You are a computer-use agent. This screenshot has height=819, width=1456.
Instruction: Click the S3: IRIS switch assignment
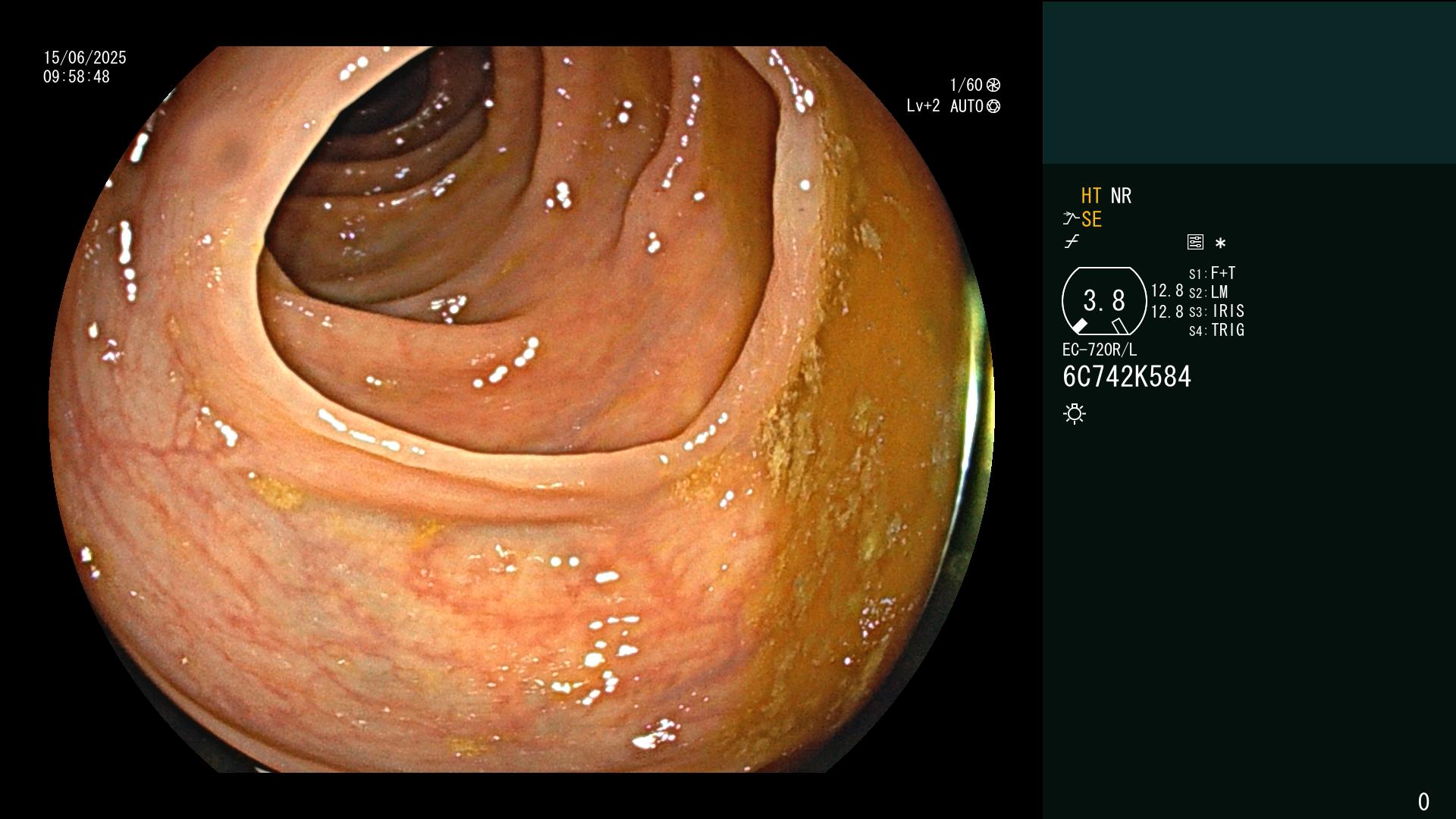pos(1217,311)
